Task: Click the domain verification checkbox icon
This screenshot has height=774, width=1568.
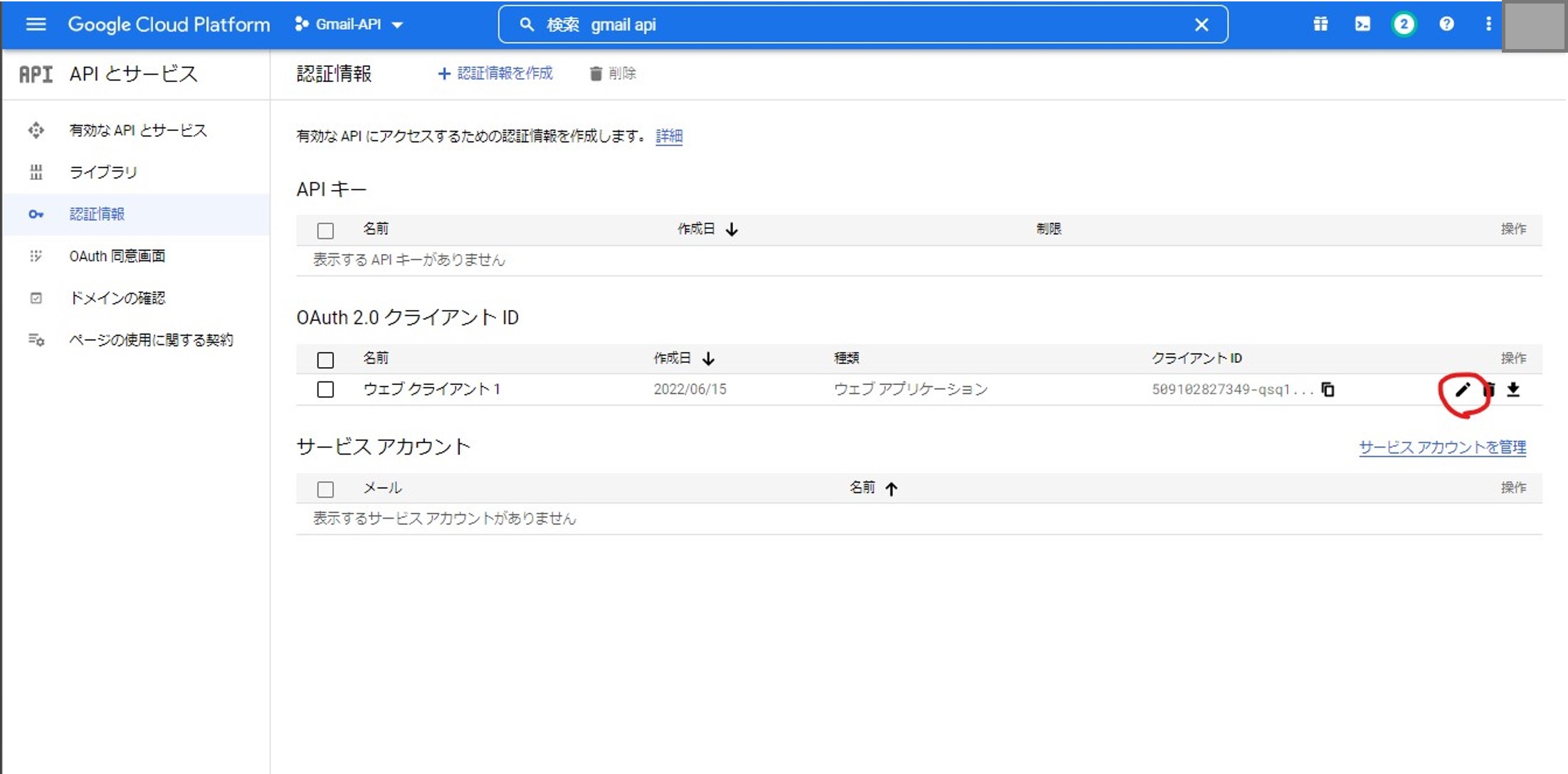Action: click(x=36, y=298)
